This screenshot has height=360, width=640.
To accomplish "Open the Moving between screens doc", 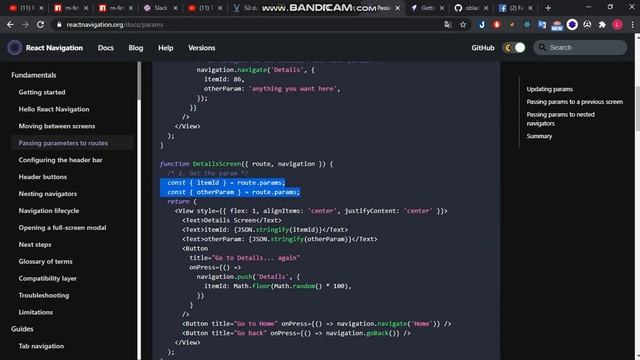I will click(57, 126).
